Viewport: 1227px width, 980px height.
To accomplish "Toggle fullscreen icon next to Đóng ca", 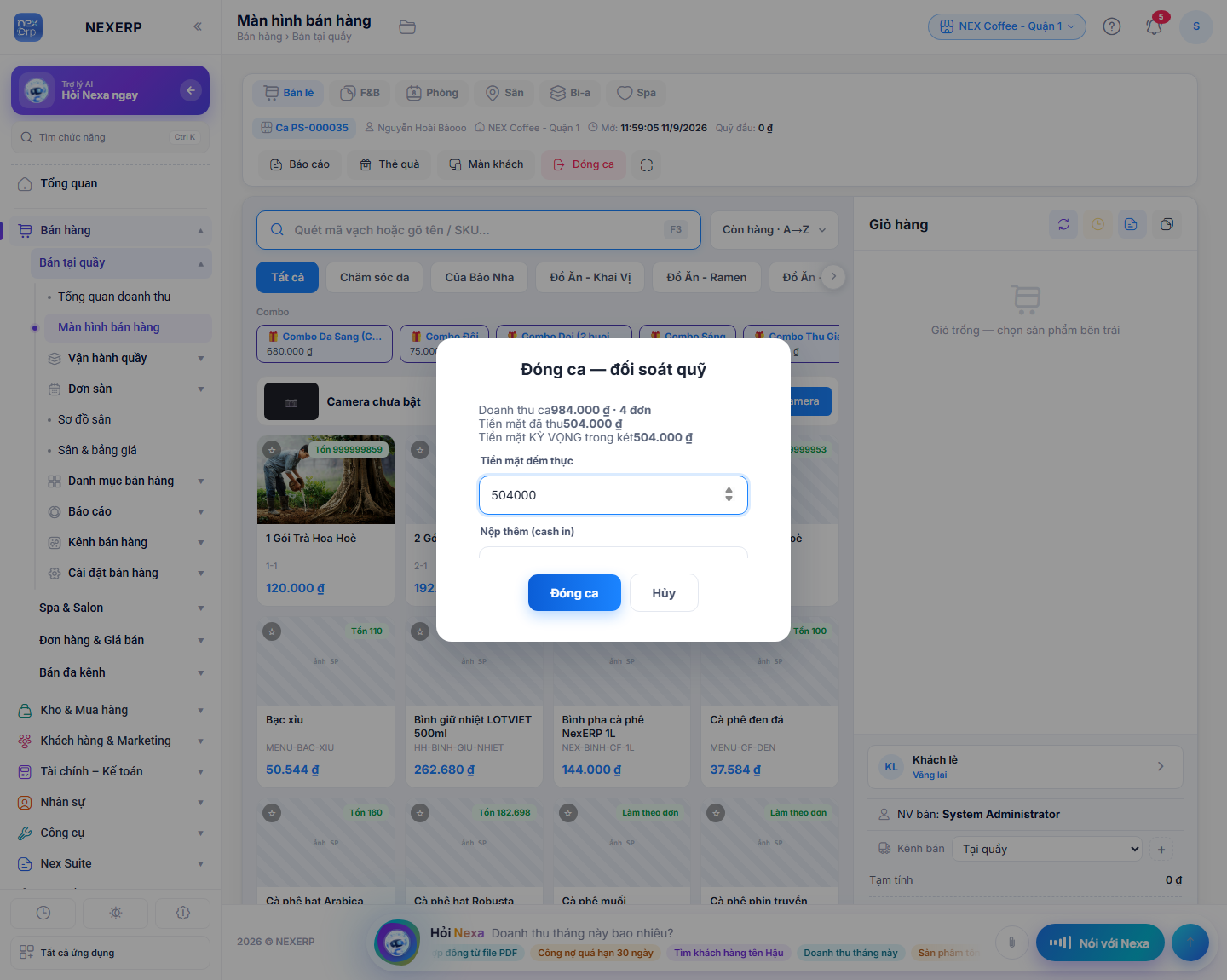I will [x=647, y=165].
